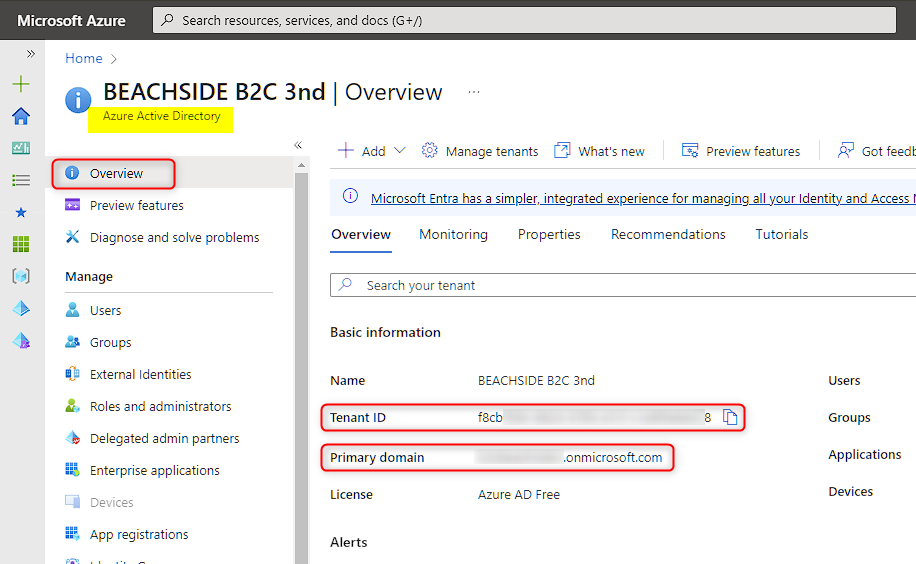Open Diagnose and solve problems
Viewport: 916px width, 564px height.
click(x=174, y=237)
